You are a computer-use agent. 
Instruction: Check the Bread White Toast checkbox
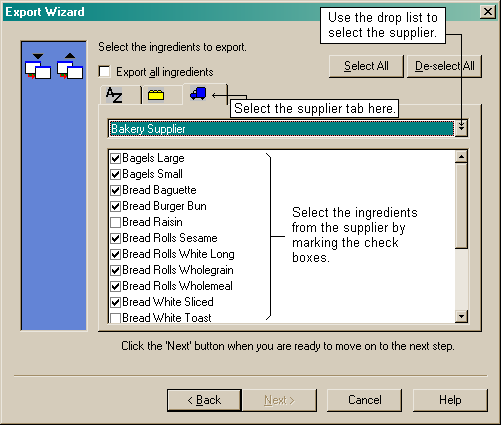115,318
